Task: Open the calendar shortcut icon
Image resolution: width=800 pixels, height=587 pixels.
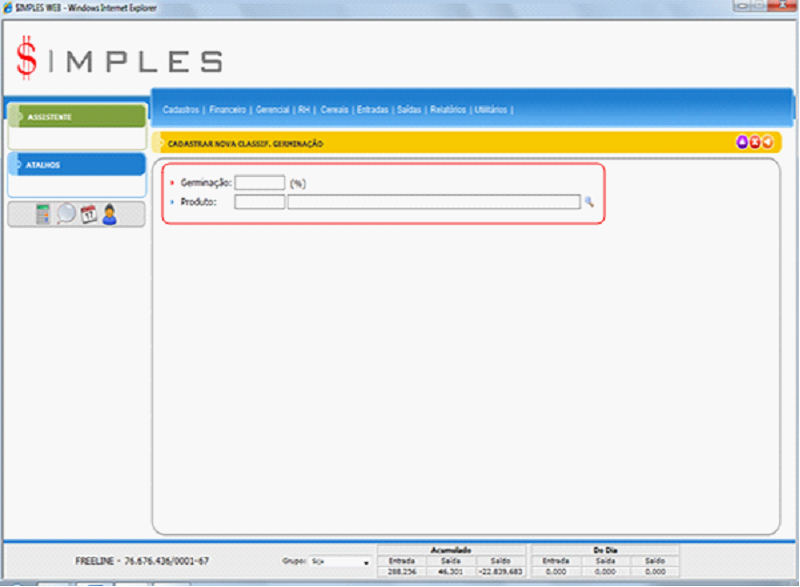Action: 88,214
